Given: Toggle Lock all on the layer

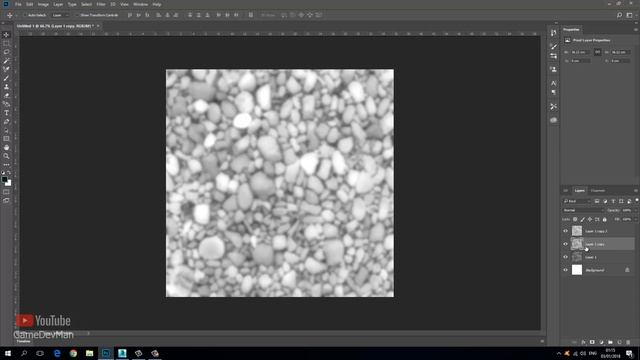Looking at the screenshot, I should [x=604, y=220].
